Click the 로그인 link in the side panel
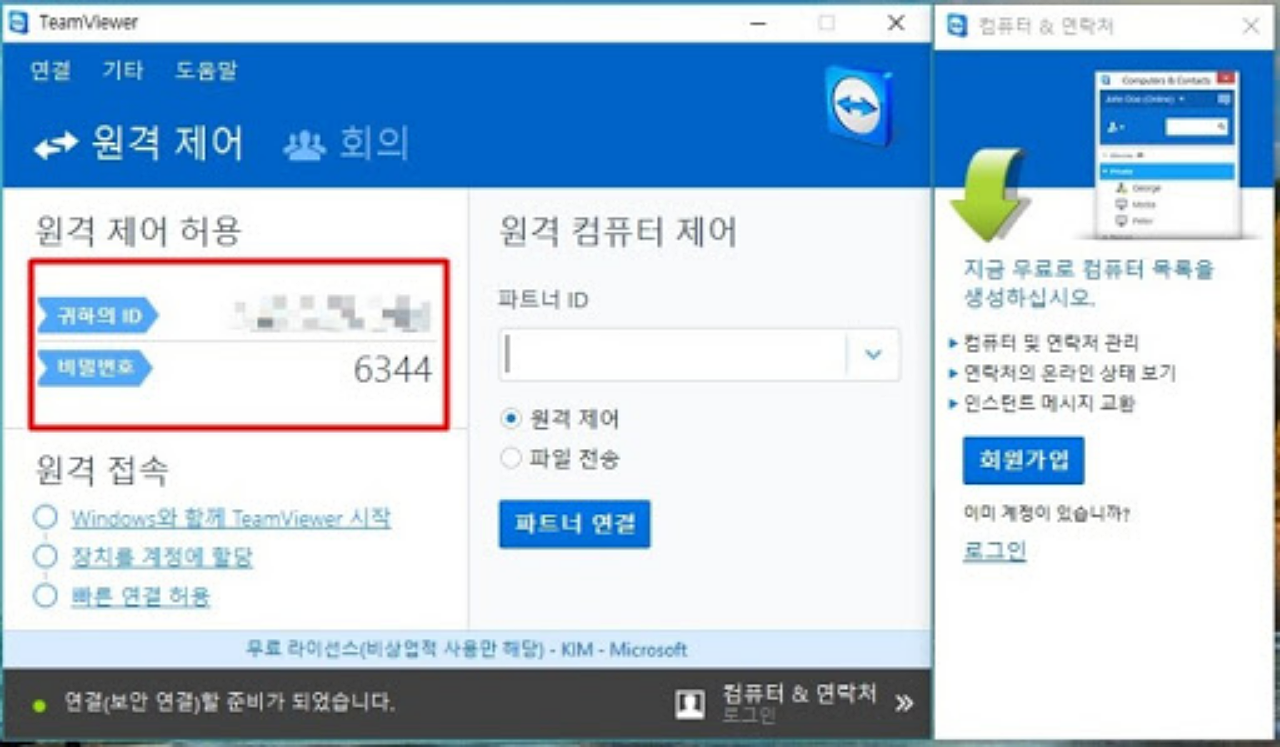1280x747 pixels. tap(995, 550)
